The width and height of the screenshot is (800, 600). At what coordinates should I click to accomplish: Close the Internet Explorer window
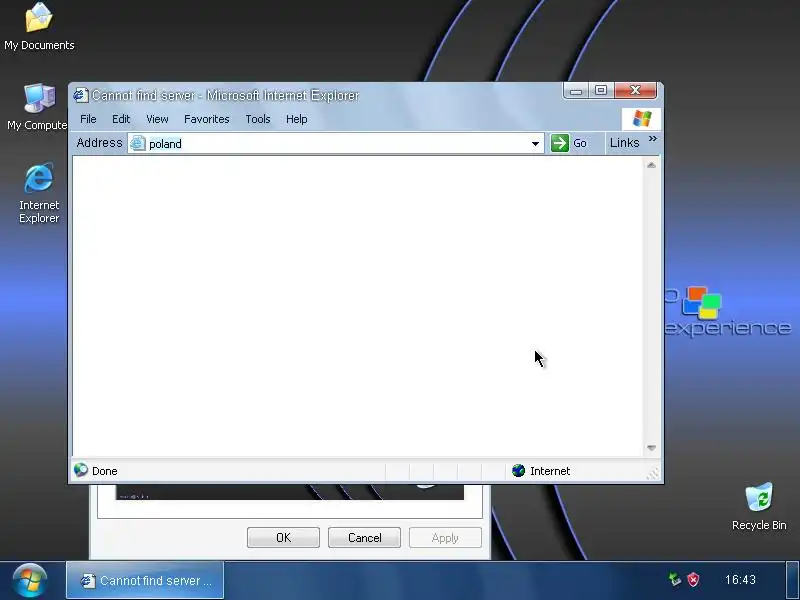pyautogui.click(x=635, y=90)
